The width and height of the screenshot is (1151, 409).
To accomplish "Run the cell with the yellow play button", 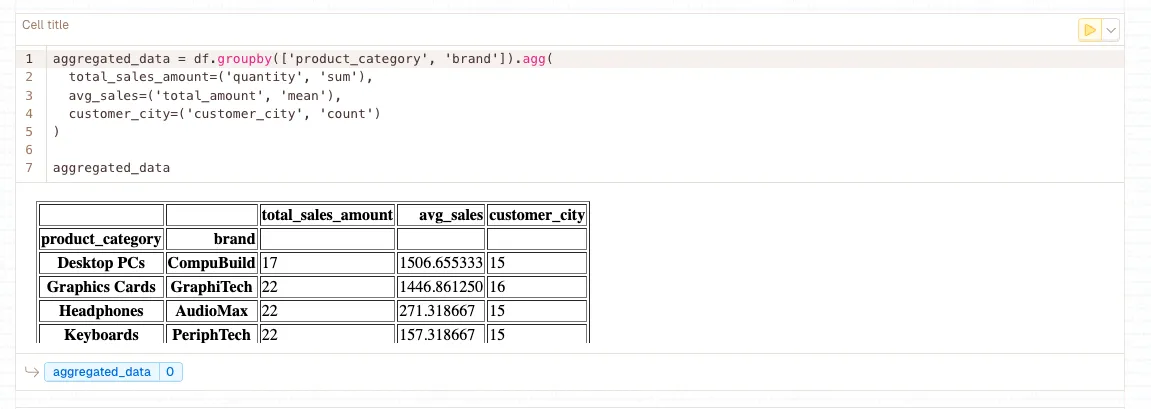I will (1089, 30).
